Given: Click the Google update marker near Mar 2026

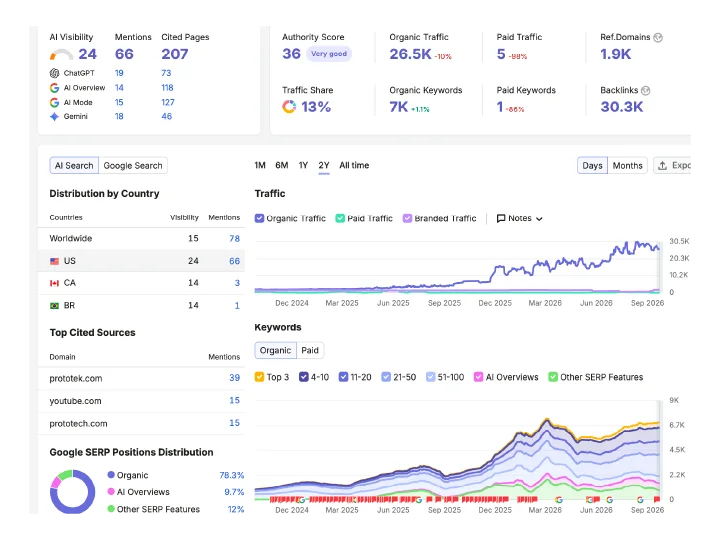Looking at the screenshot, I should click(x=559, y=500).
